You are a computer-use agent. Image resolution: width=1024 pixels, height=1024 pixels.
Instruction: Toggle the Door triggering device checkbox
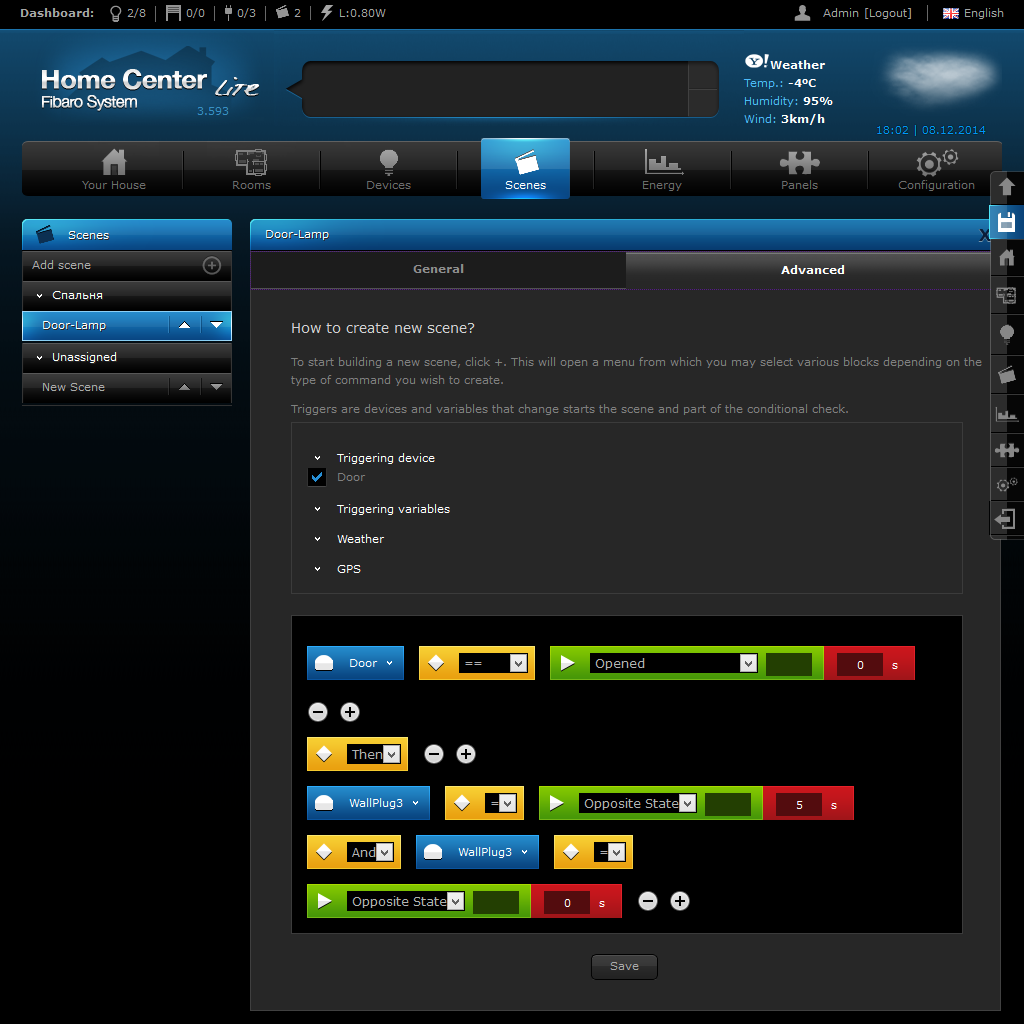pos(317,477)
